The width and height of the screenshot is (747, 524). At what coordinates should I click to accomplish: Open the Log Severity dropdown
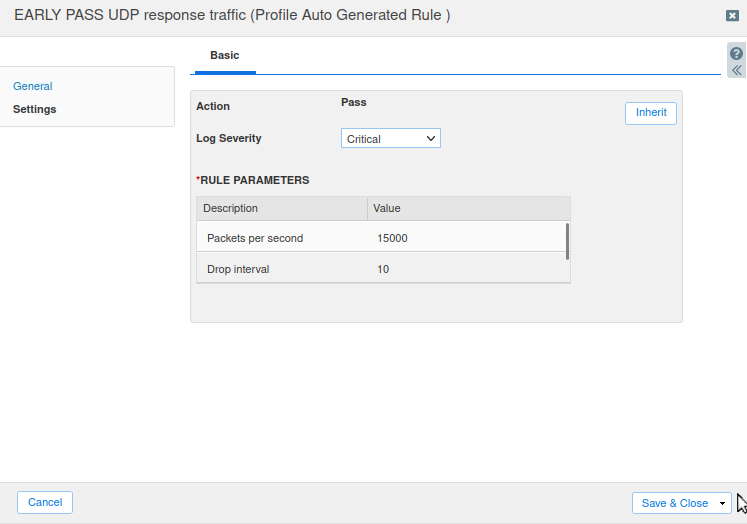click(390, 139)
